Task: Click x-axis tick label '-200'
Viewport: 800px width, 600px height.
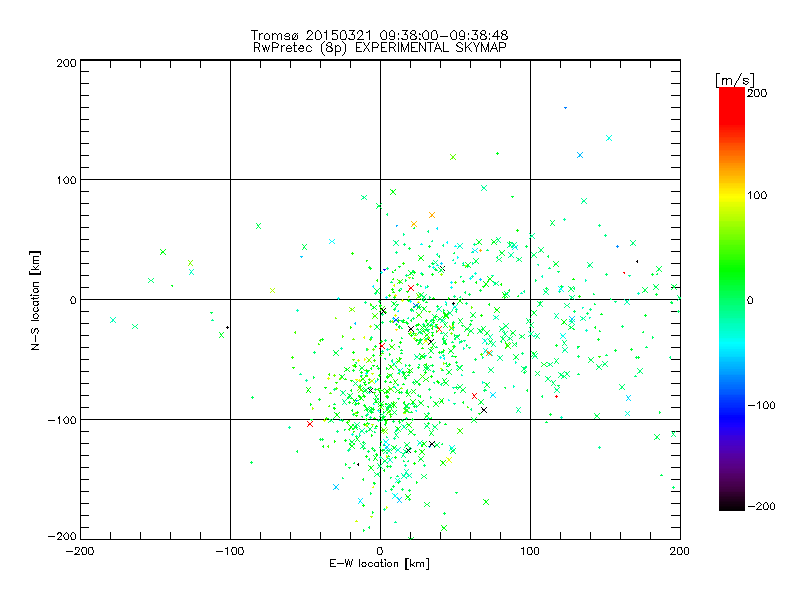Action: pos(80,551)
